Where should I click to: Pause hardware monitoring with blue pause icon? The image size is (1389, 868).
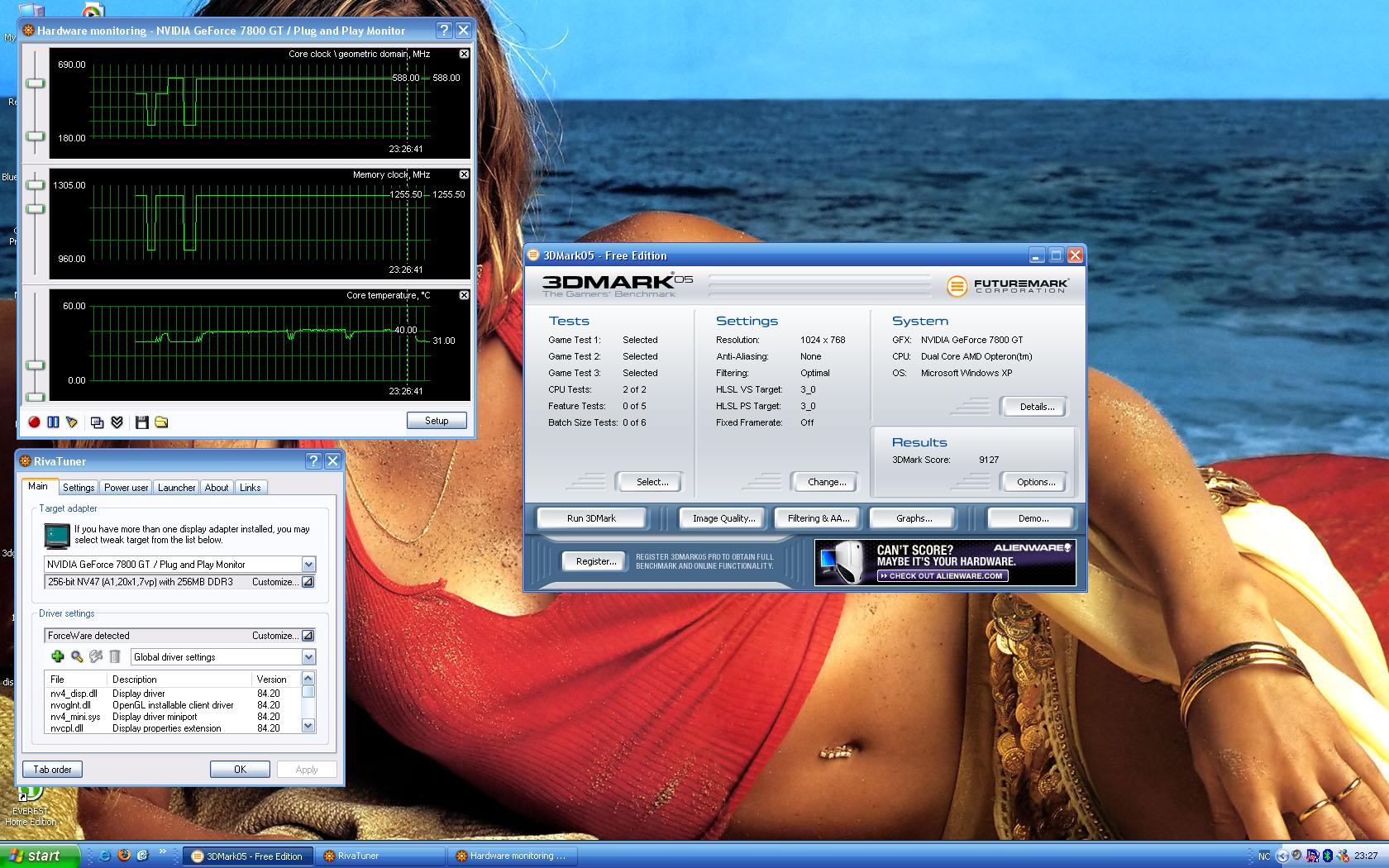[53, 422]
